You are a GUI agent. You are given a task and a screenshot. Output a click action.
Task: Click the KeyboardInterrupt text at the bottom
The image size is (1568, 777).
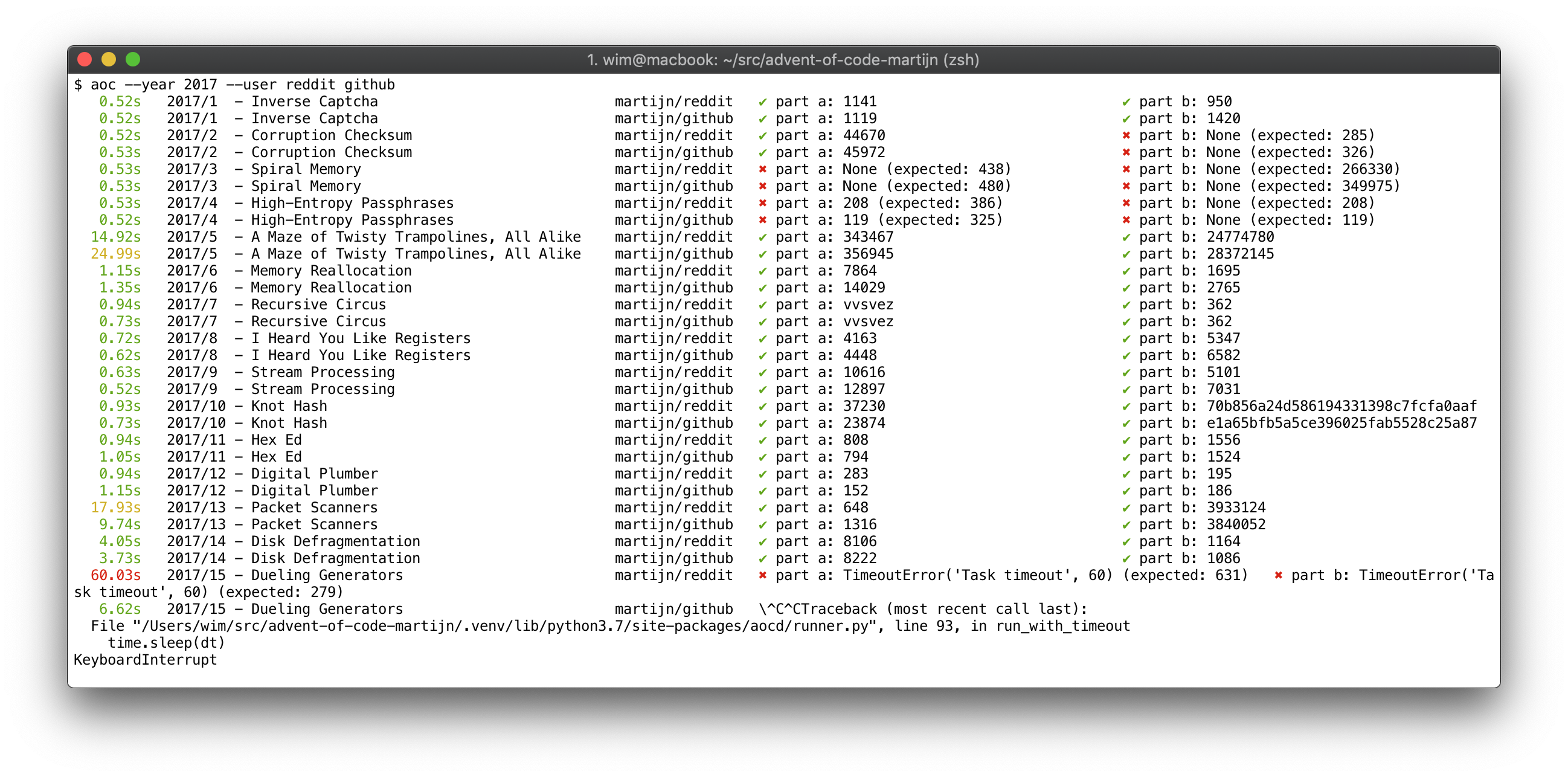(145, 659)
